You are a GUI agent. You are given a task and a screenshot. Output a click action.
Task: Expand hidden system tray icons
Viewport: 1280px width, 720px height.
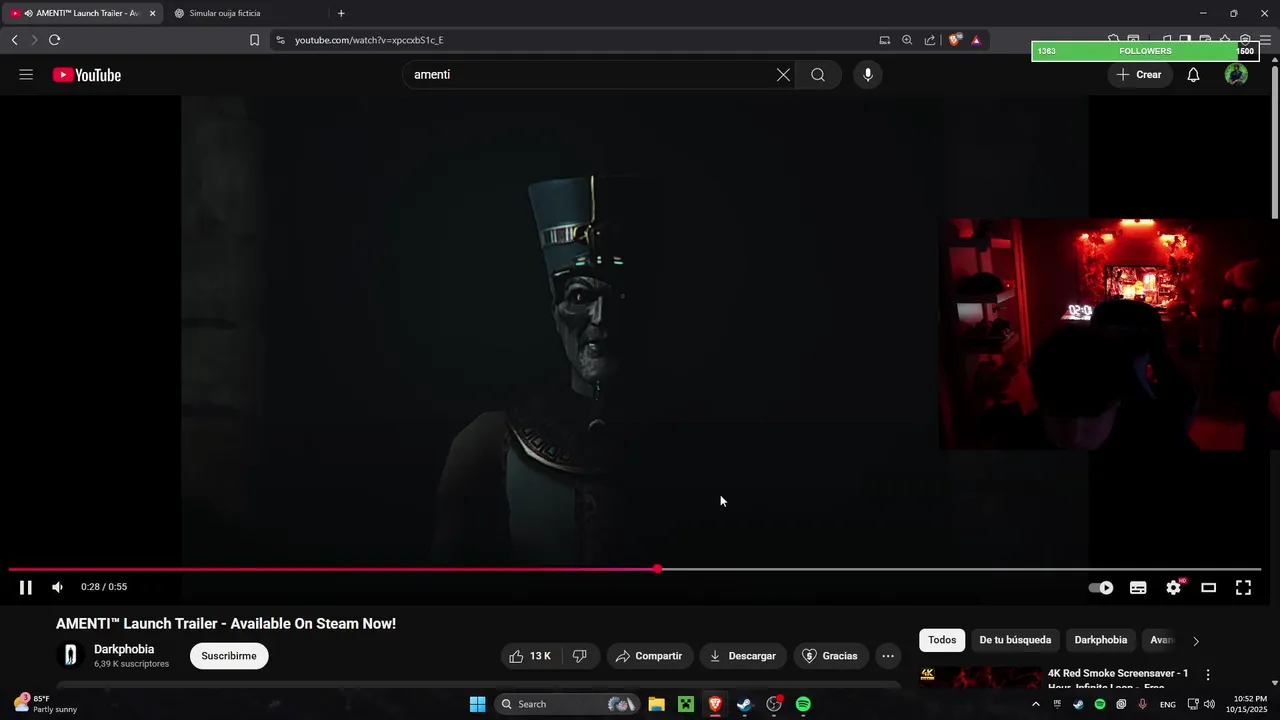click(x=1035, y=704)
